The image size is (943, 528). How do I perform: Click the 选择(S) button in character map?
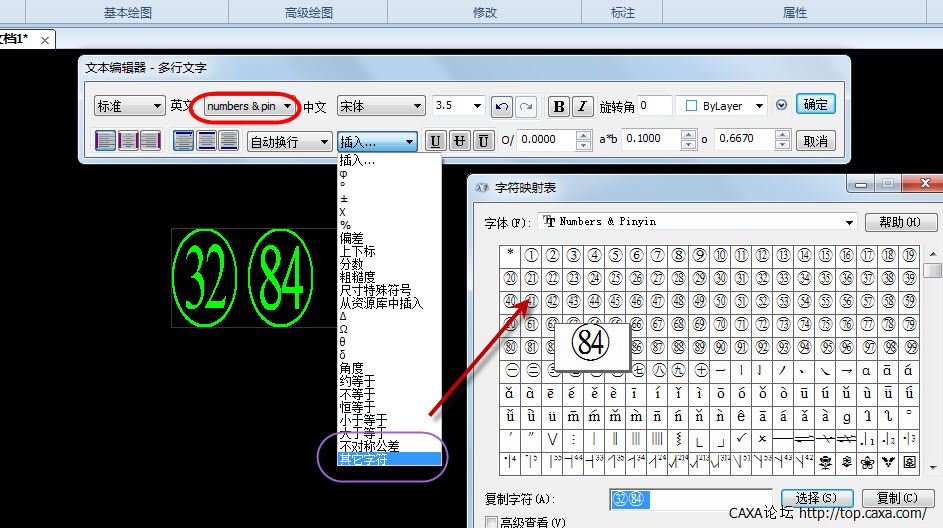(x=816, y=498)
